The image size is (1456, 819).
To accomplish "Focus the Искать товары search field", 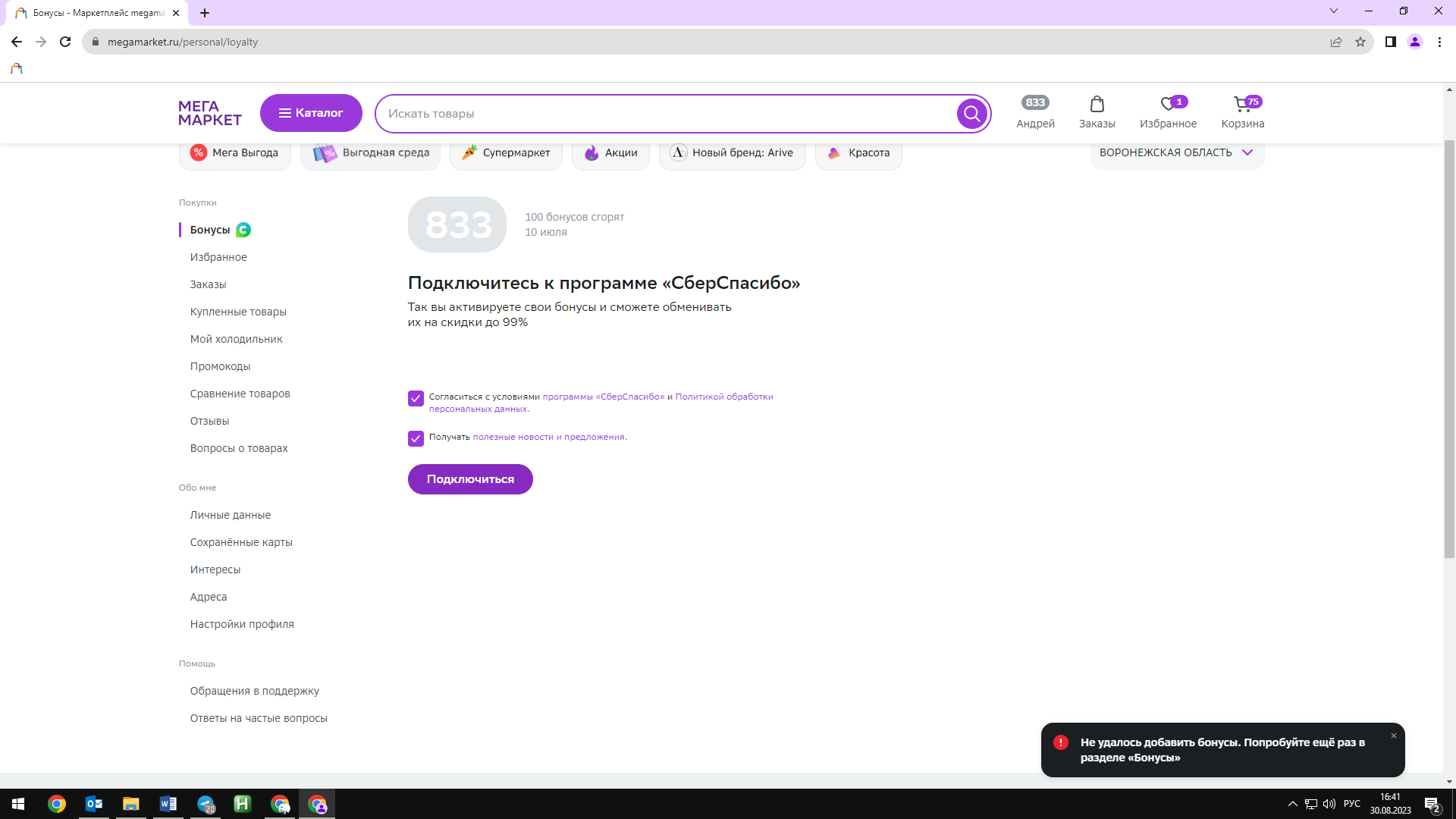I will [x=667, y=114].
